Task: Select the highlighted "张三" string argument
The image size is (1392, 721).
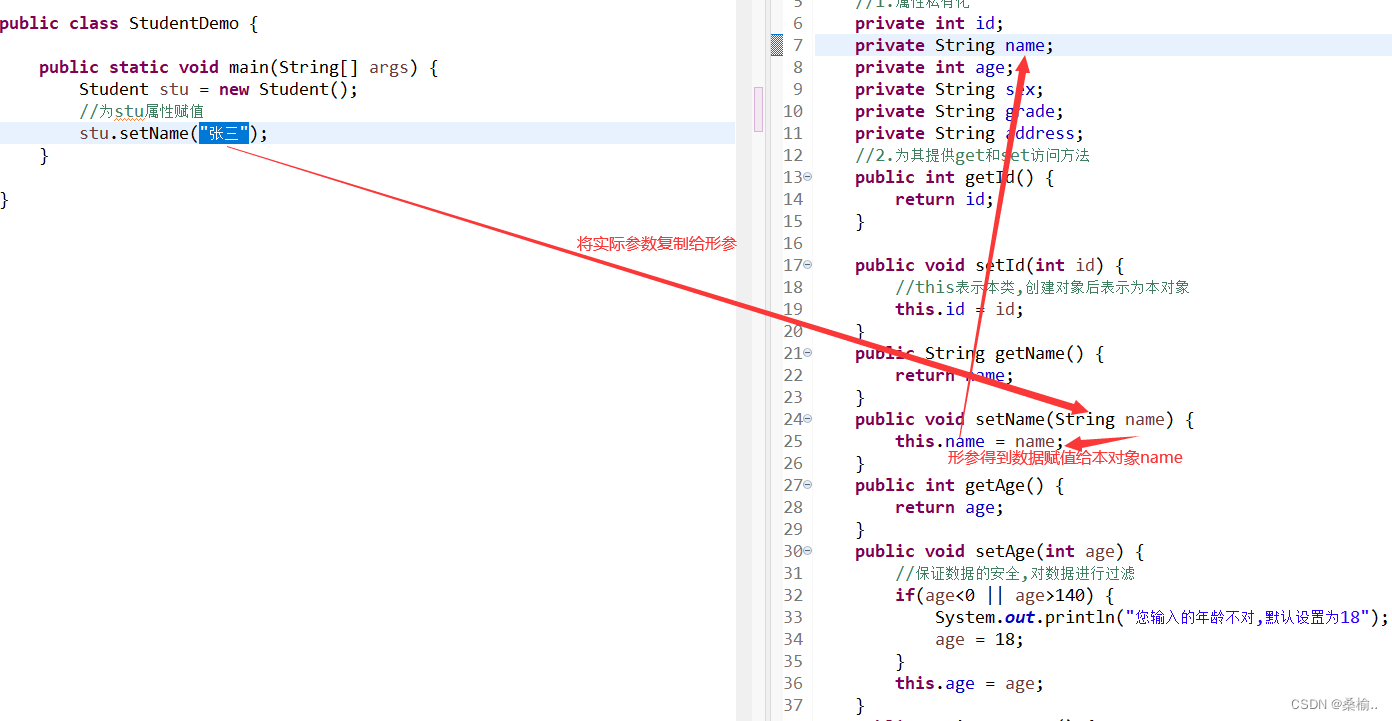Action: tap(224, 132)
